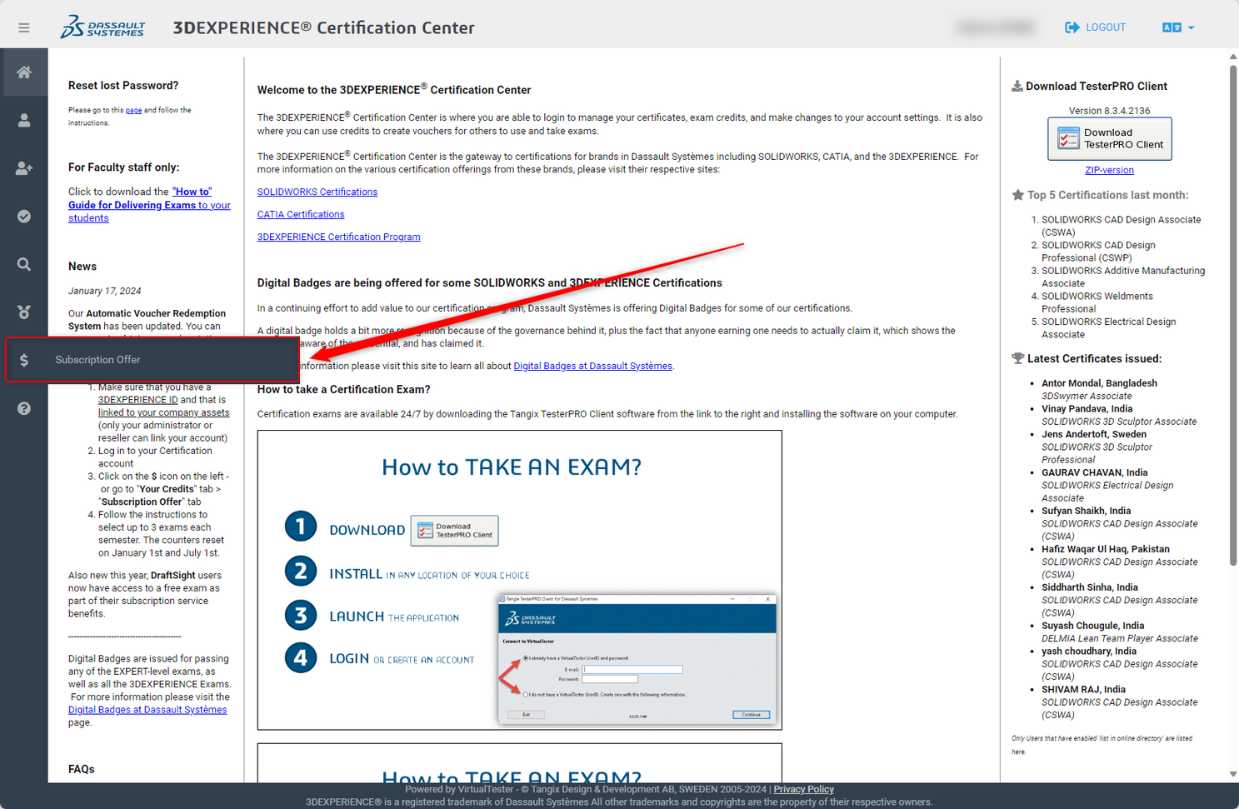This screenshot has height=809, width=1239.
Task: Log out using the LOGOUT button
Action: point(1095,27)
